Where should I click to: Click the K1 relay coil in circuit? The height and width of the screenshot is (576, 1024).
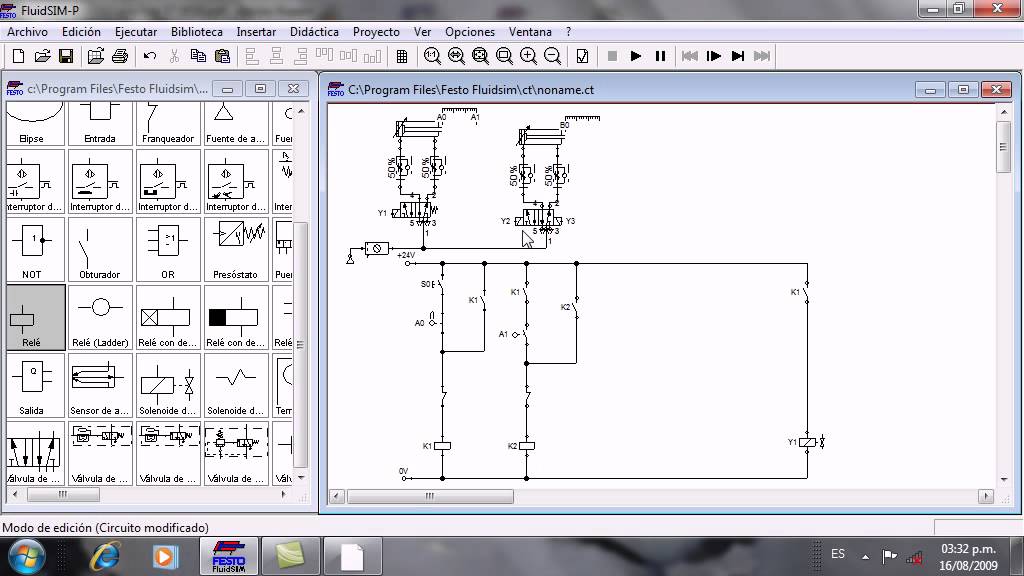tap(442, 446)
